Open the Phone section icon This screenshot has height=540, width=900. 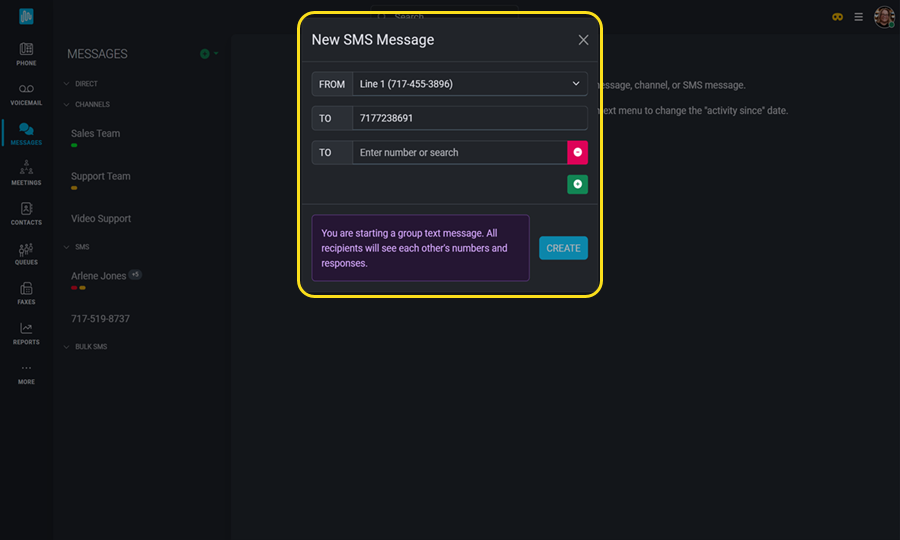[26, 54]
